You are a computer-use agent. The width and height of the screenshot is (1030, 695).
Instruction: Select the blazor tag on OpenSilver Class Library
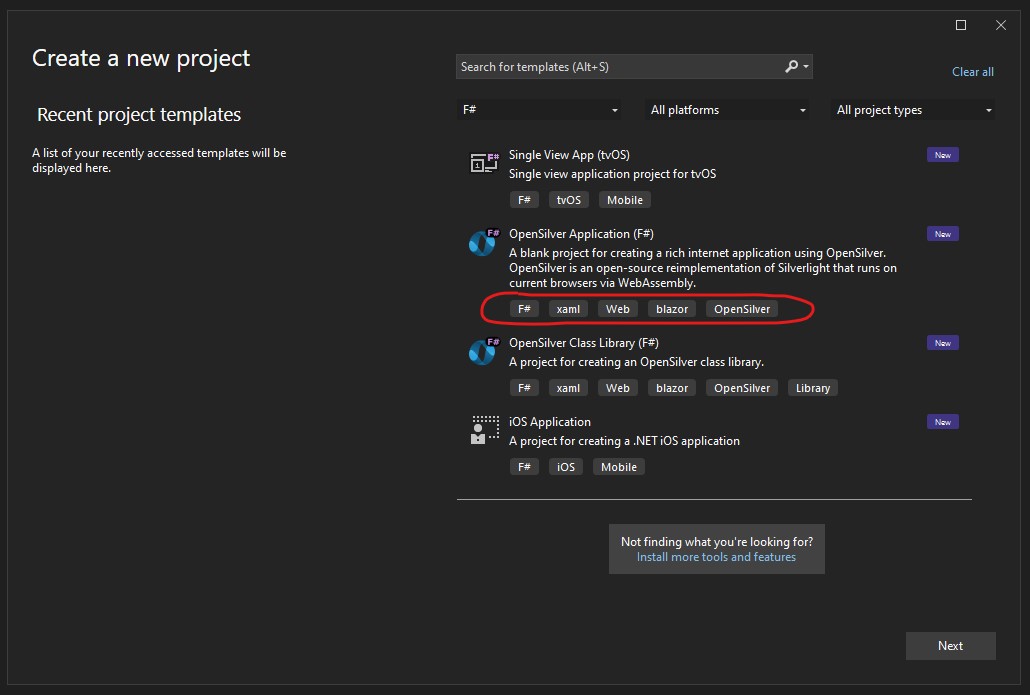coord(671,387)
